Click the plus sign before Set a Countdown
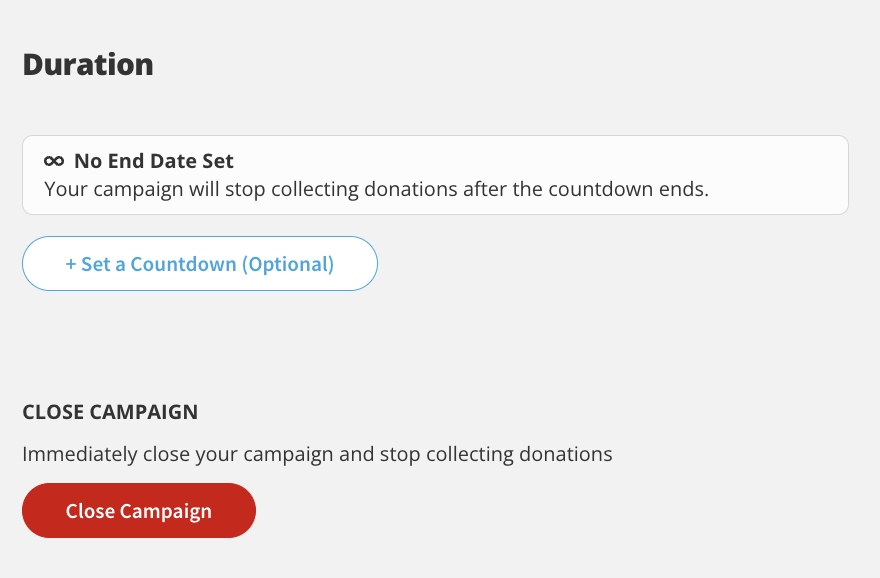Image resolution: width=880 pixels, height=578 pixels. 71,265
